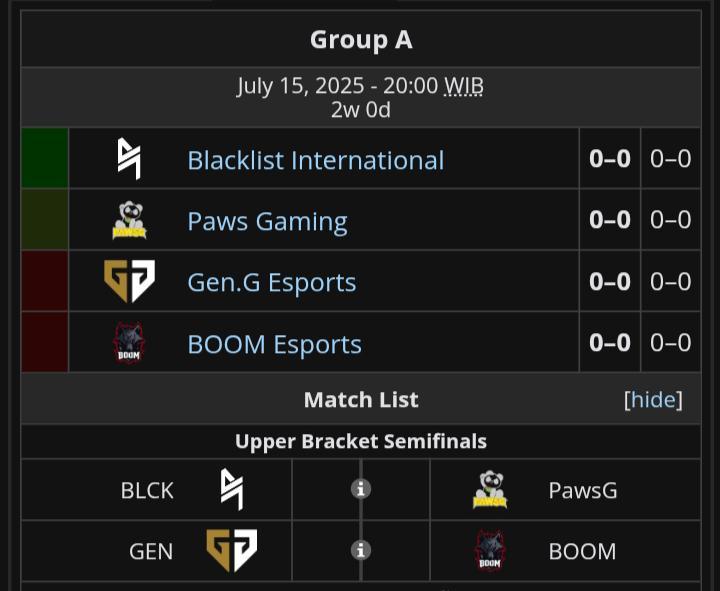Click the BOOM logo in the match list
Viewport: 720px width, 591px height.
tap(489, 551)
